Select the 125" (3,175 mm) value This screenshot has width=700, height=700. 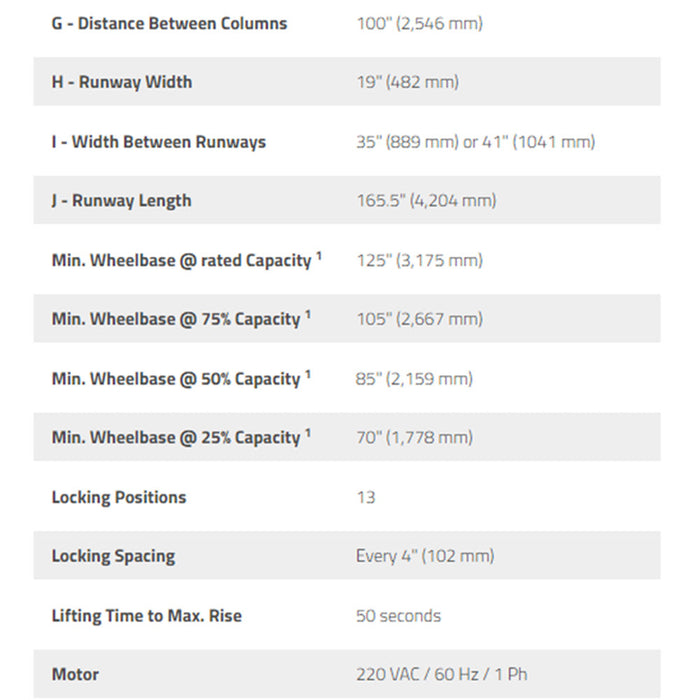click(420, 260)
